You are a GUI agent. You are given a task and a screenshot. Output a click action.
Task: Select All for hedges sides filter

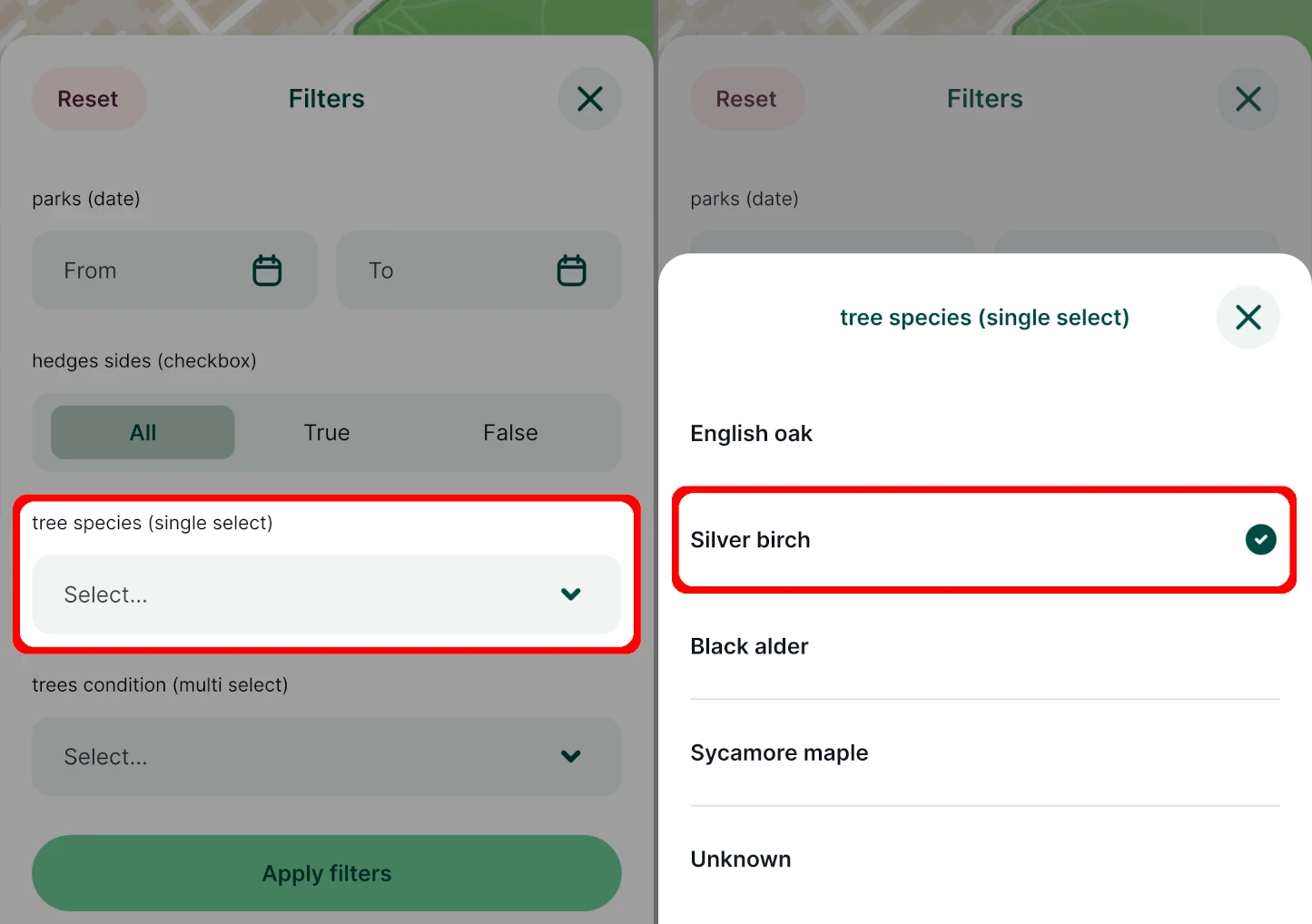[x=142, y=432]
